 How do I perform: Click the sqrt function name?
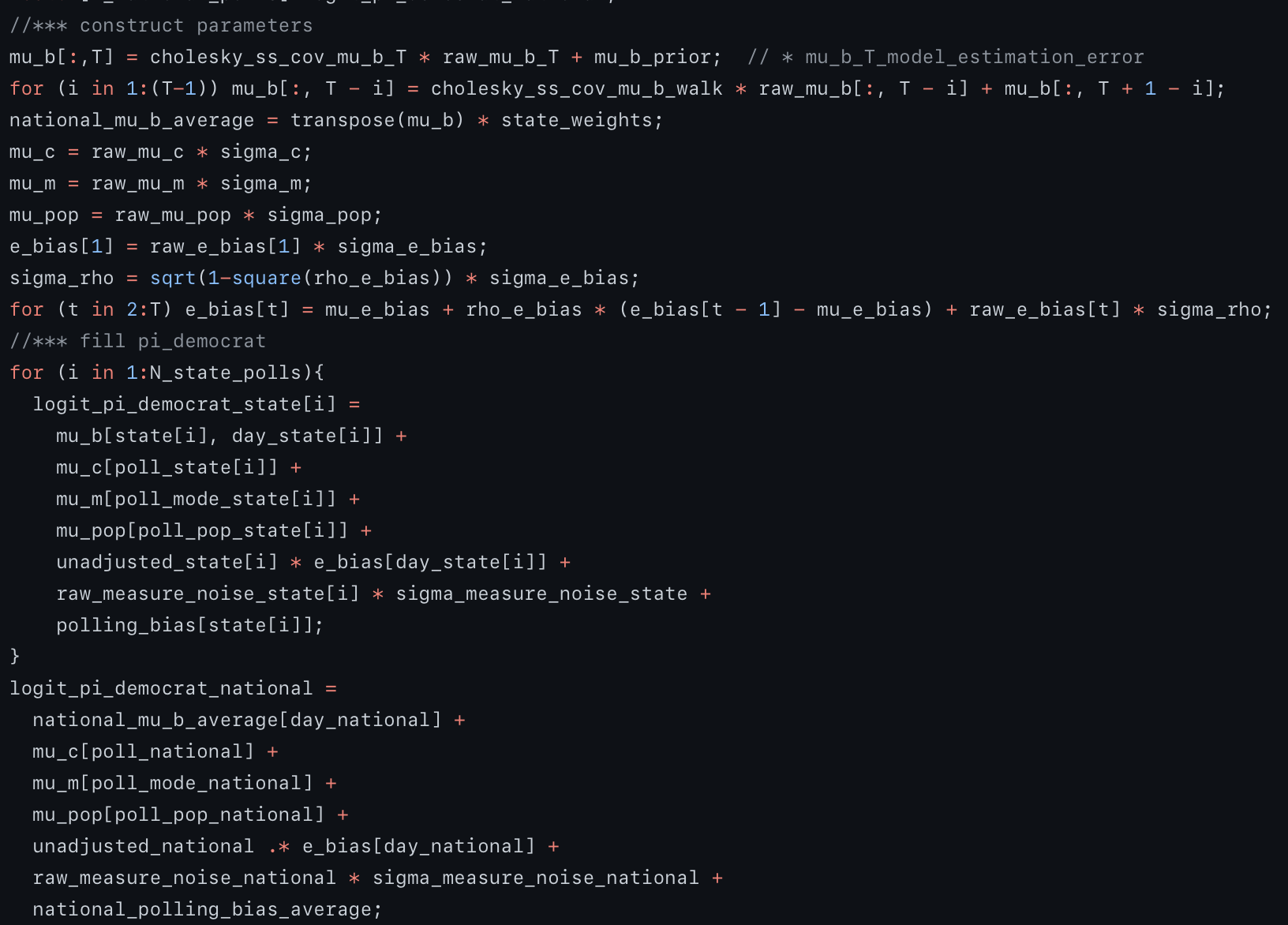point(172,278)
